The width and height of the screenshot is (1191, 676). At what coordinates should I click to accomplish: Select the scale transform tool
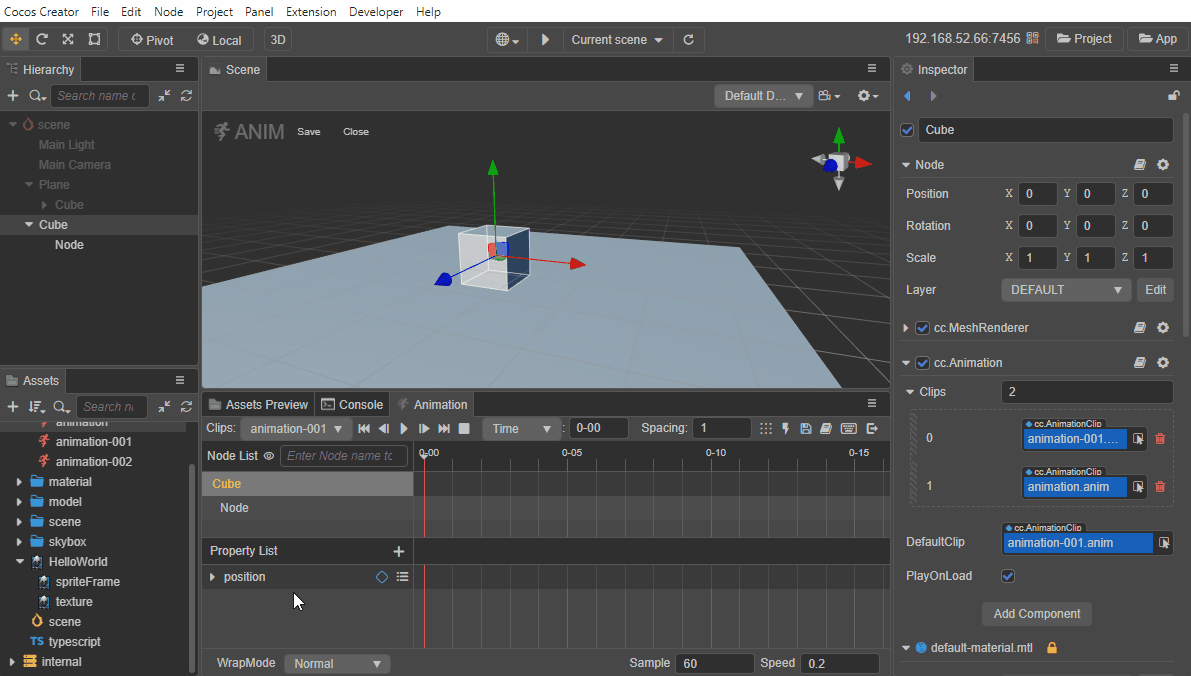pos(68,39)
